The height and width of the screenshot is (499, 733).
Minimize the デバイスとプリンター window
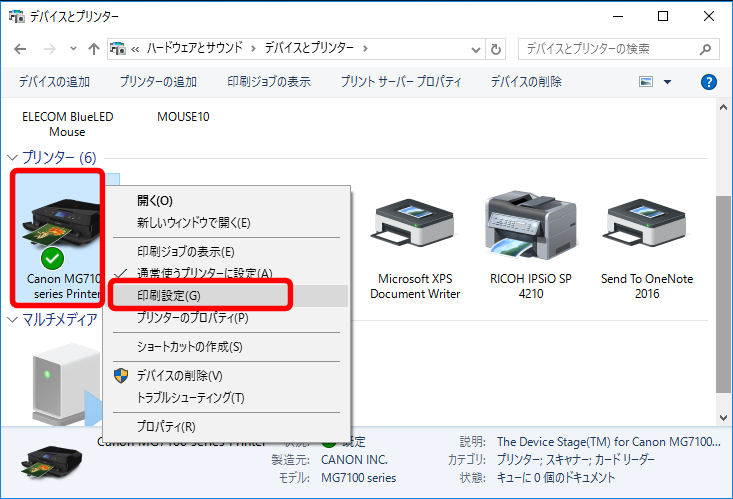[618, 16]
